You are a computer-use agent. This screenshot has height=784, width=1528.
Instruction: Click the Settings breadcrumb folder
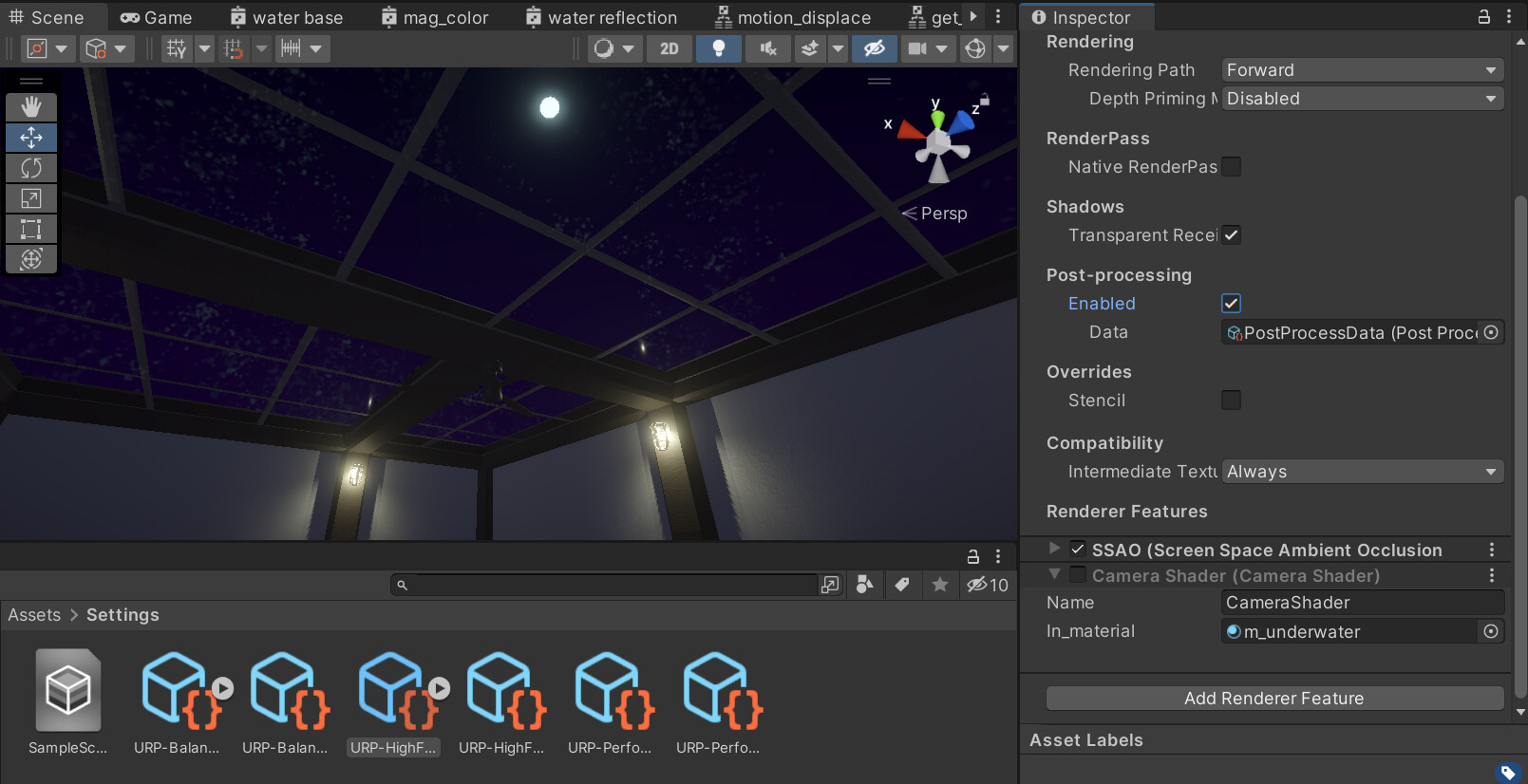point(123,615)
